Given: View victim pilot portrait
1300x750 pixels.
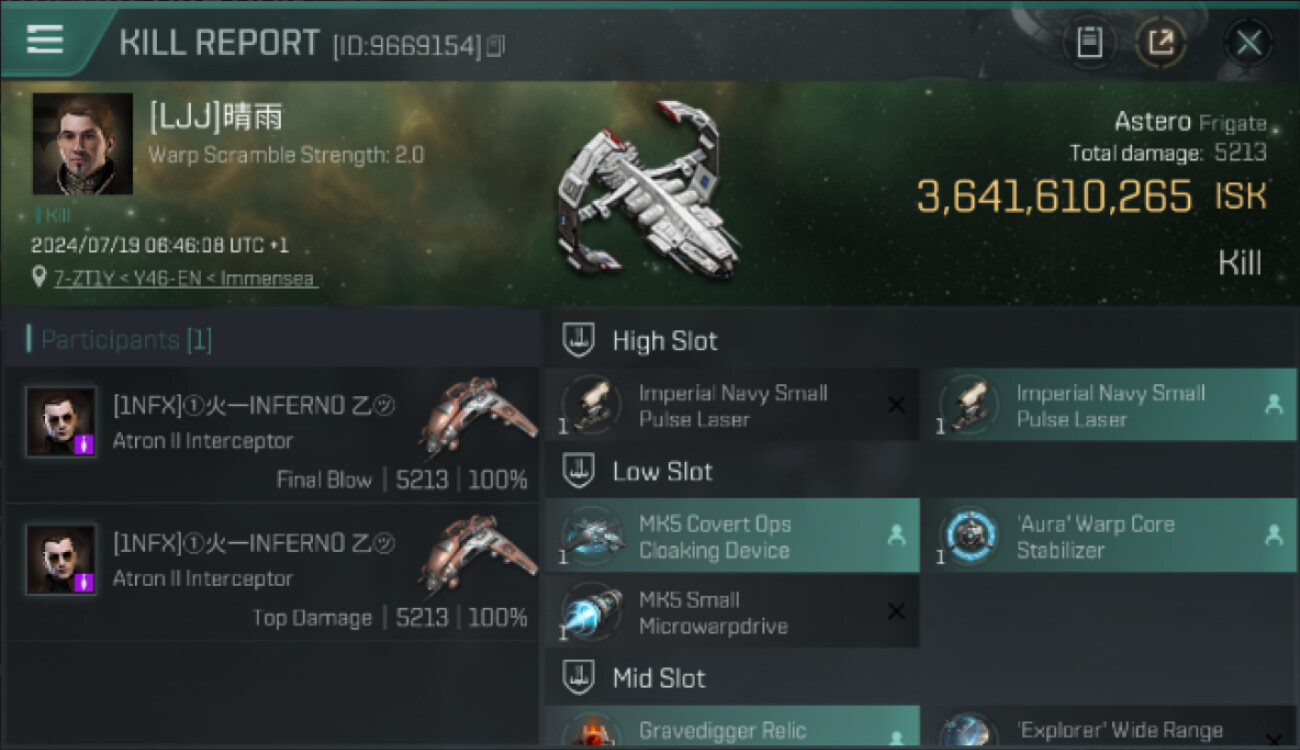Looking at the screenshot, I should [82, 143].
